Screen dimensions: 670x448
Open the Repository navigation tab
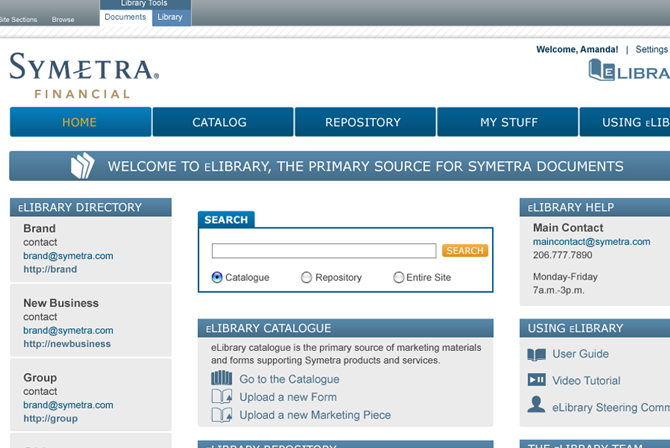click(365, 122)
